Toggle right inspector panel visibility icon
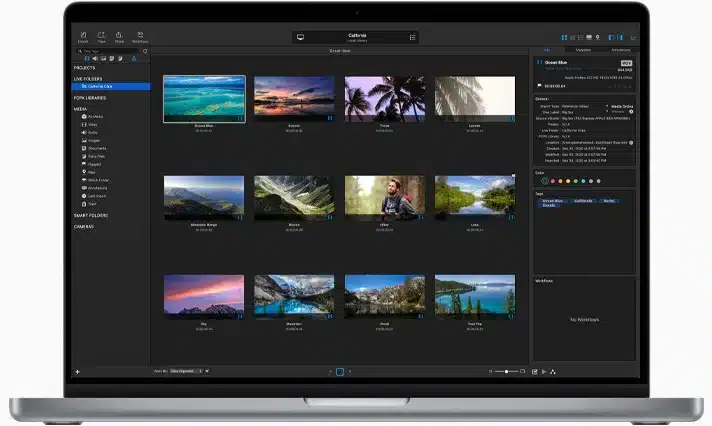 tap(620, 37)
